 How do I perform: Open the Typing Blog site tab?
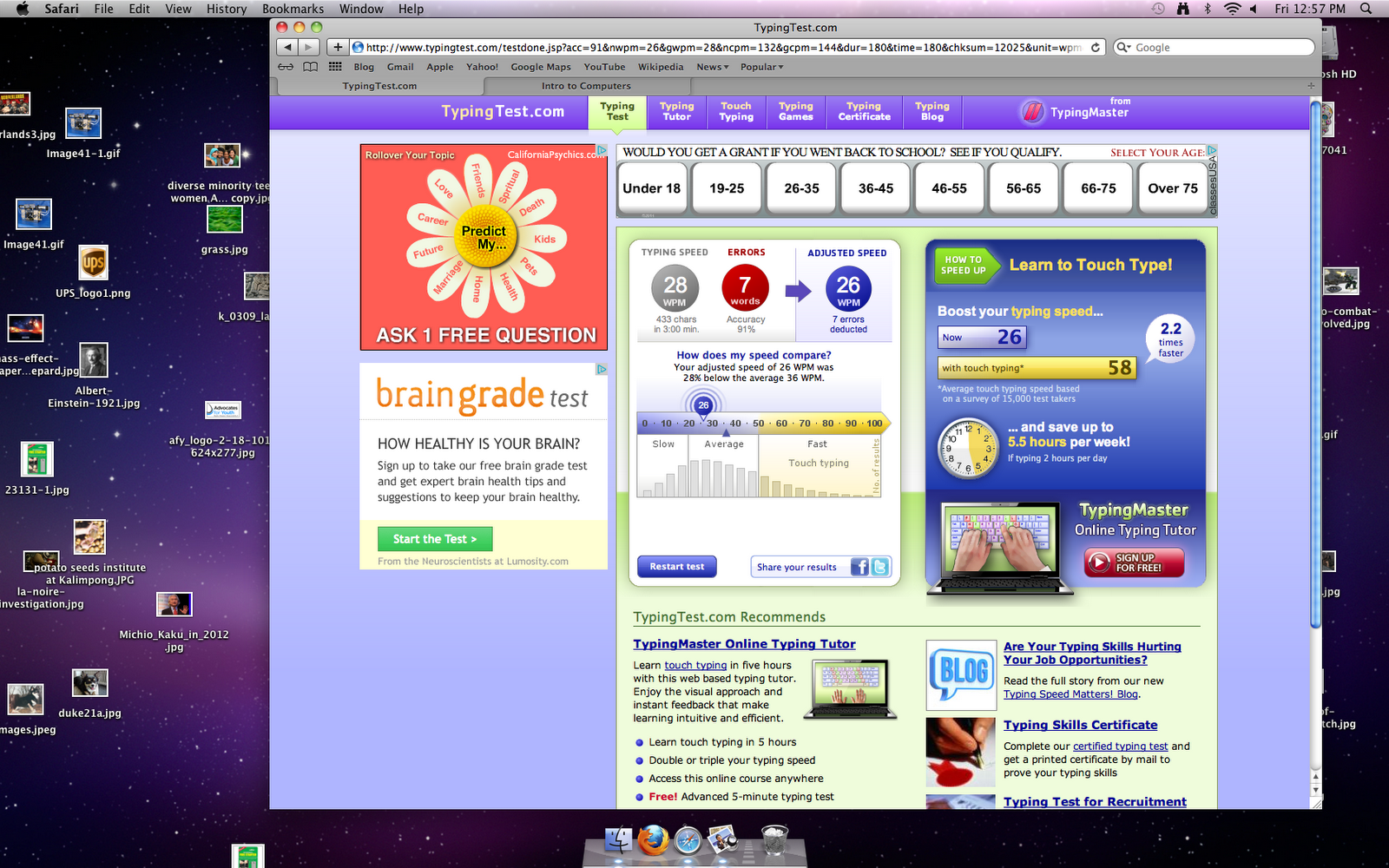click(x=932, y=111)
